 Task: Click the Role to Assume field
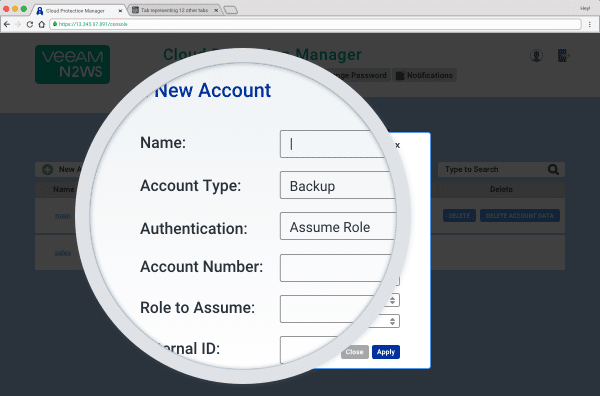327,309
